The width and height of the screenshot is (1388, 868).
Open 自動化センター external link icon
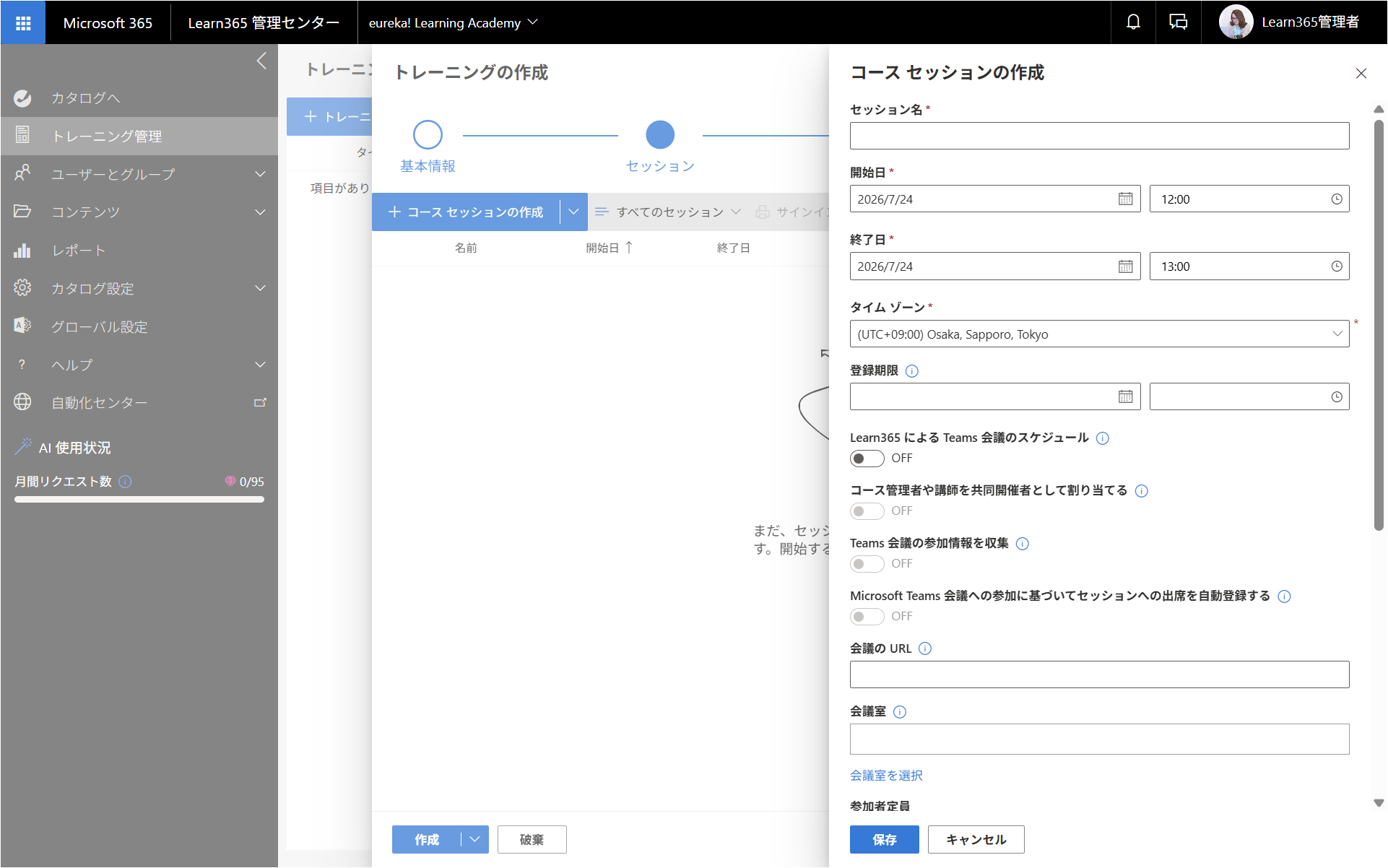(x=260, y=403)
